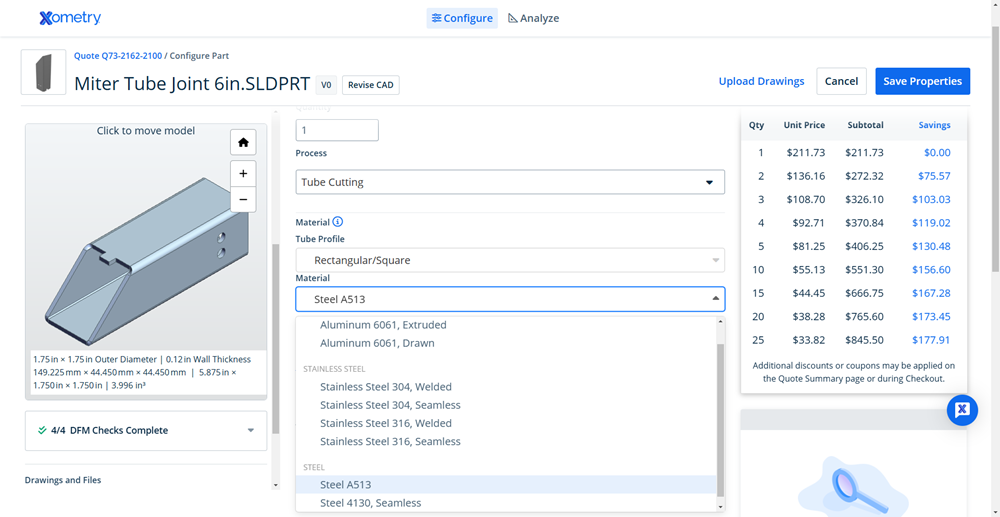1000x517 pixels.
Task: Open the Tube Profile dropdown
Action: 510,260
